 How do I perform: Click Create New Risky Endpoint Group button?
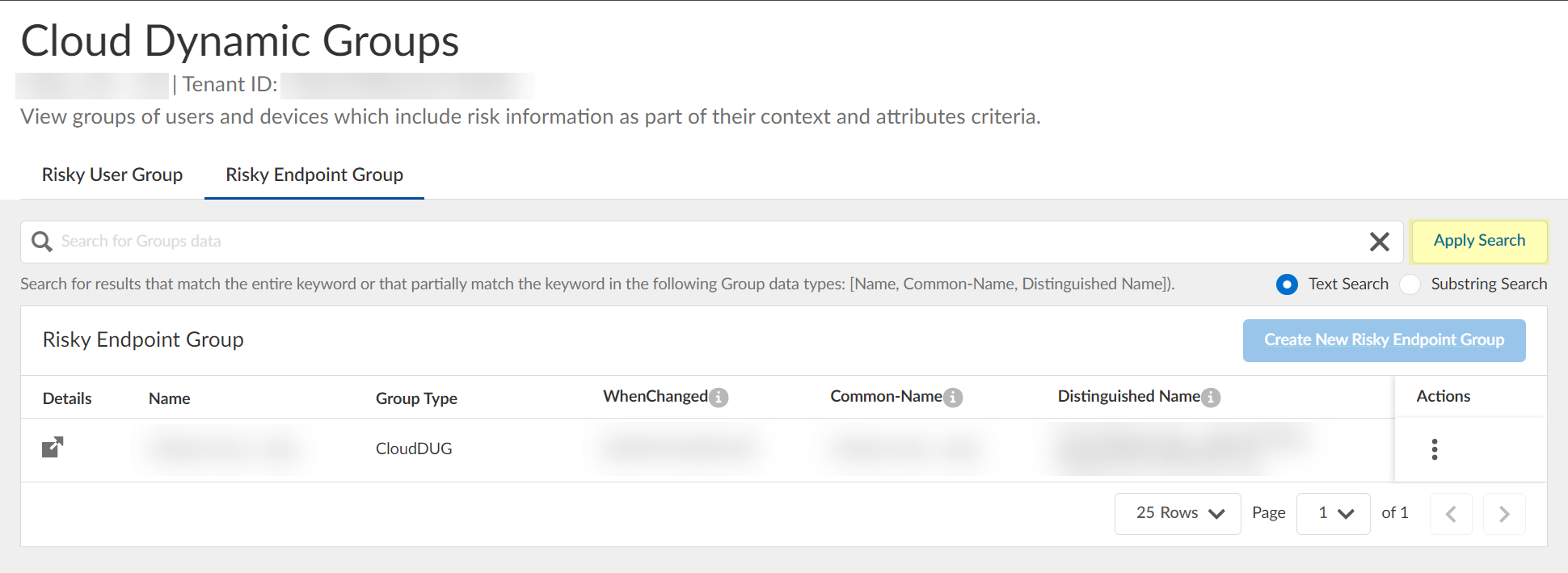pyautogui.click(x=1384, y=340)
